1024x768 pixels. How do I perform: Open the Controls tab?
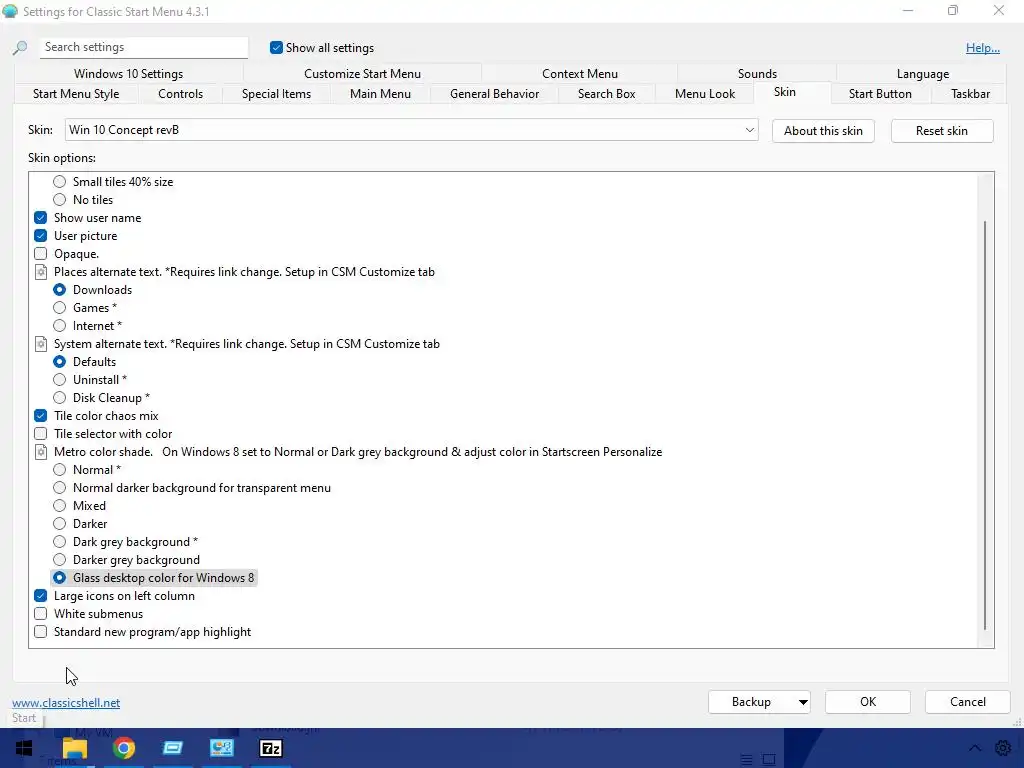180,93
